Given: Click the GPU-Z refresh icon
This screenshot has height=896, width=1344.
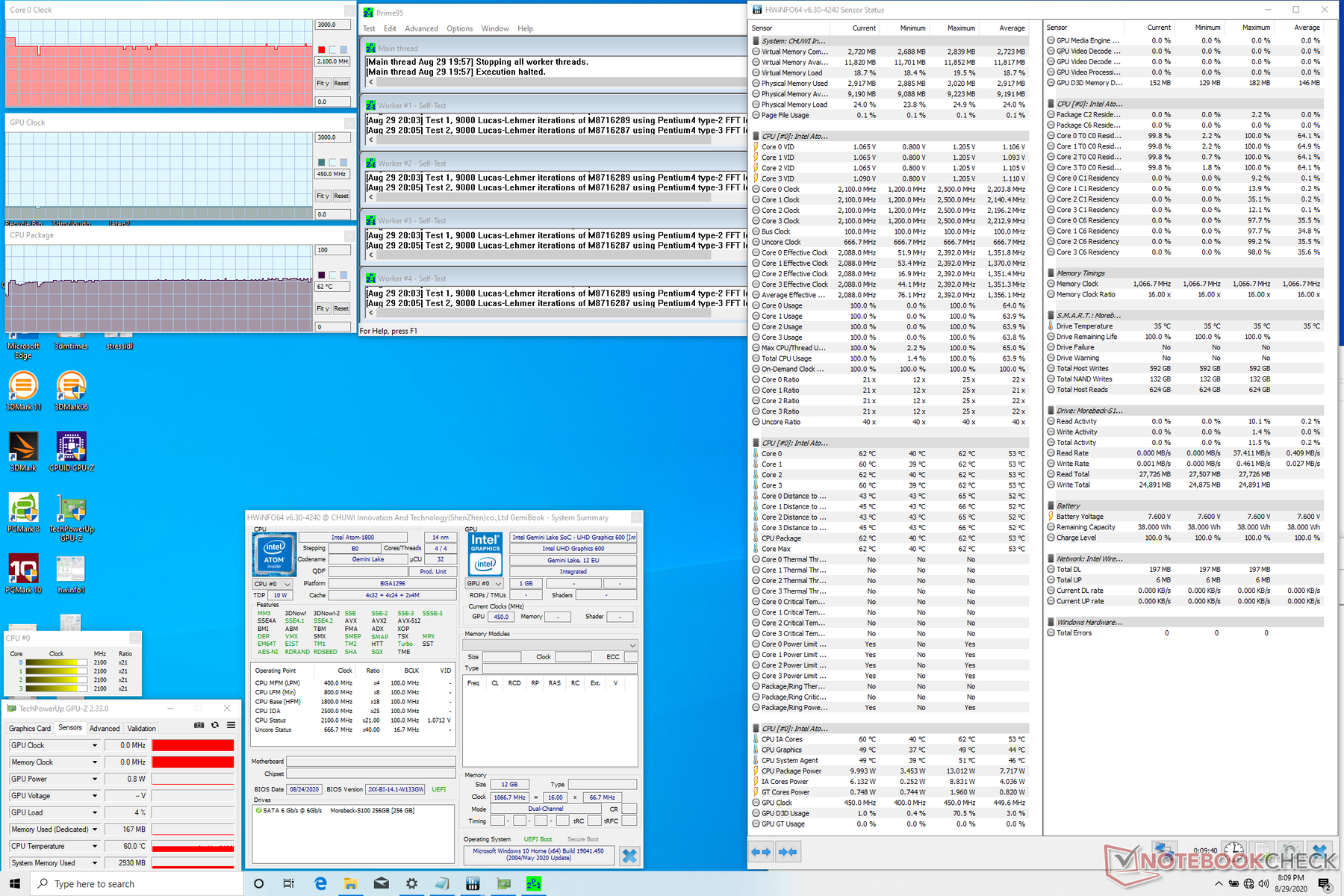Looking at the screenshot, I should coord(215,725).
